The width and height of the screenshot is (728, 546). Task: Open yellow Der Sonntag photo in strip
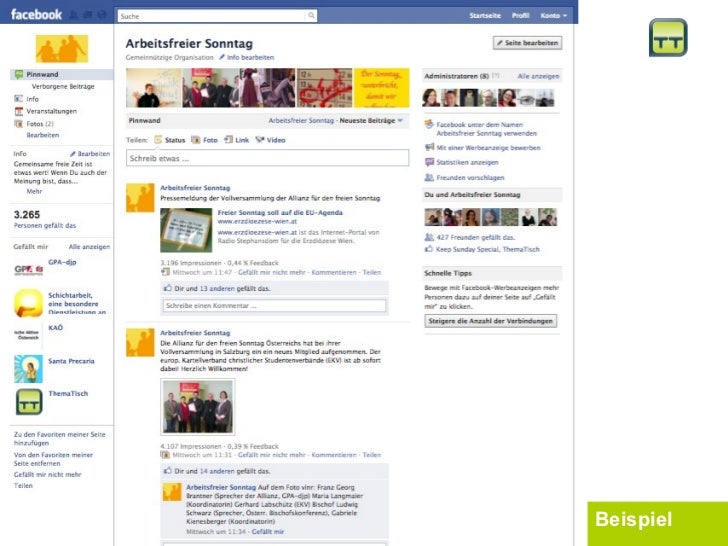click(x=382, y=88)
